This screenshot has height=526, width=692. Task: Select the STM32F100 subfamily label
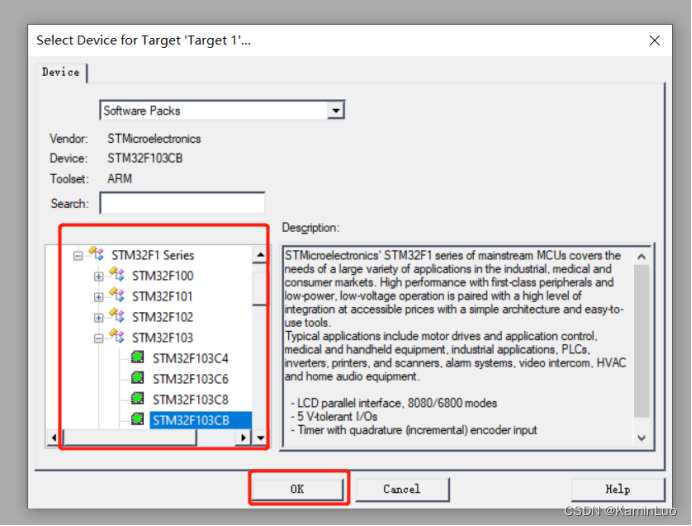pos(163,276)
